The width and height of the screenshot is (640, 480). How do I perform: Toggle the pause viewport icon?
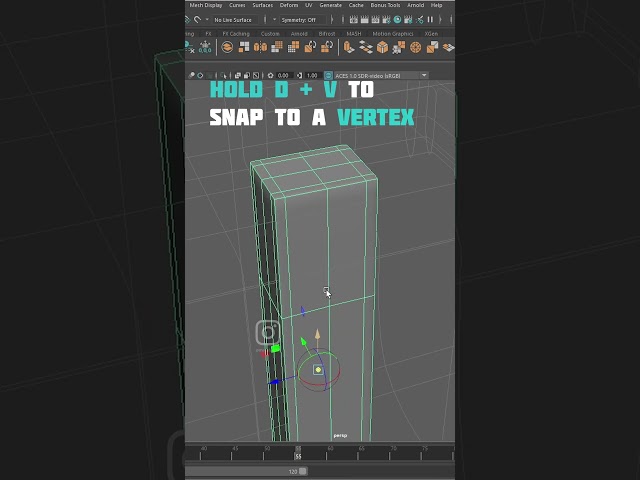[430, 20]
